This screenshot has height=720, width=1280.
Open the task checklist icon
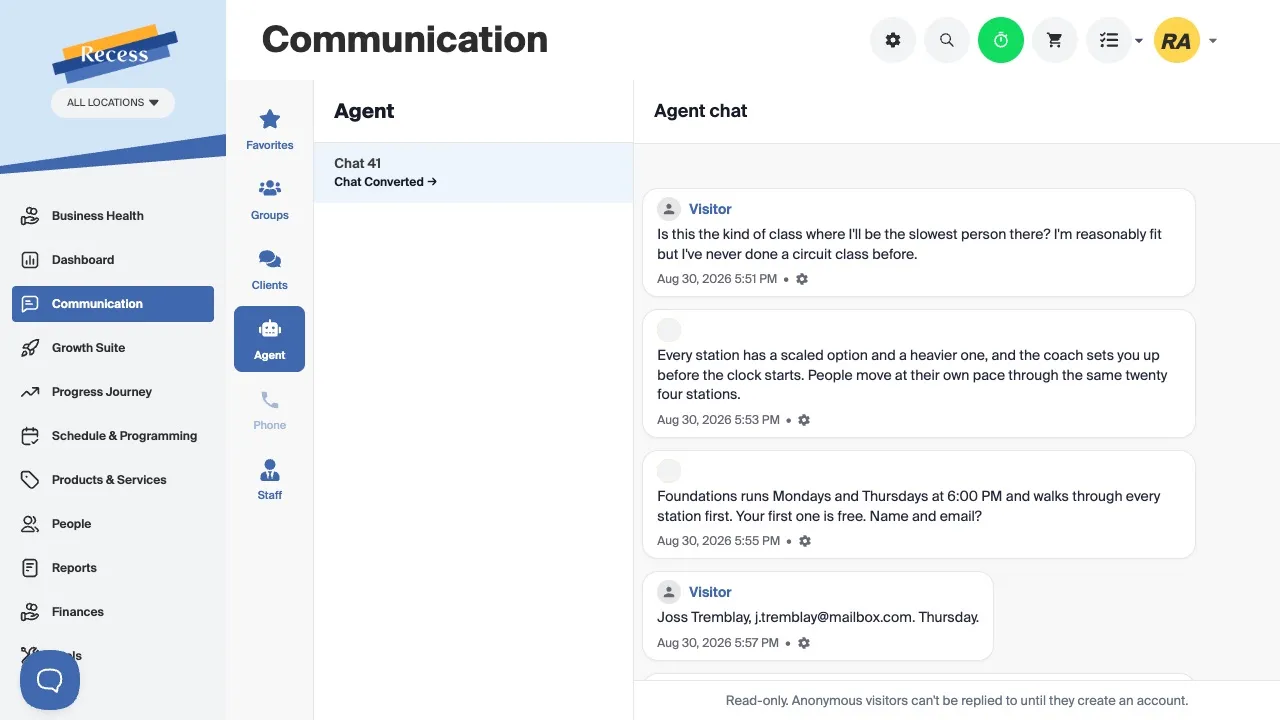(x=1108, y=41)
